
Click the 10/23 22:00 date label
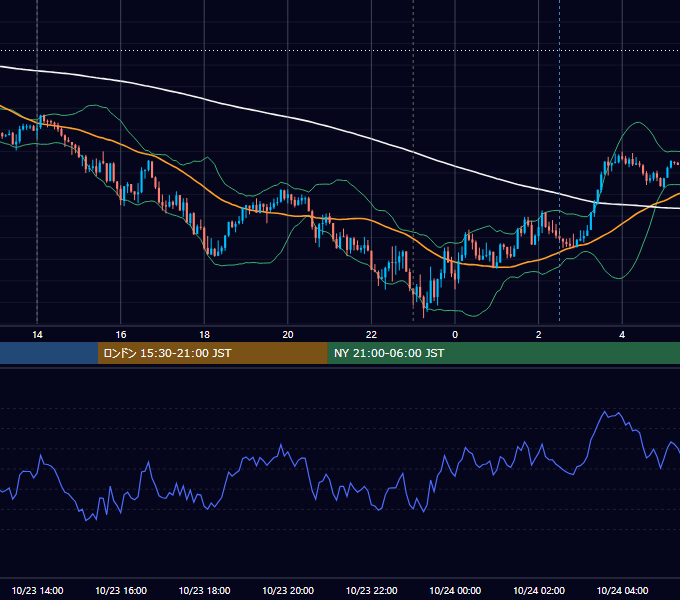tap(371, 590)
